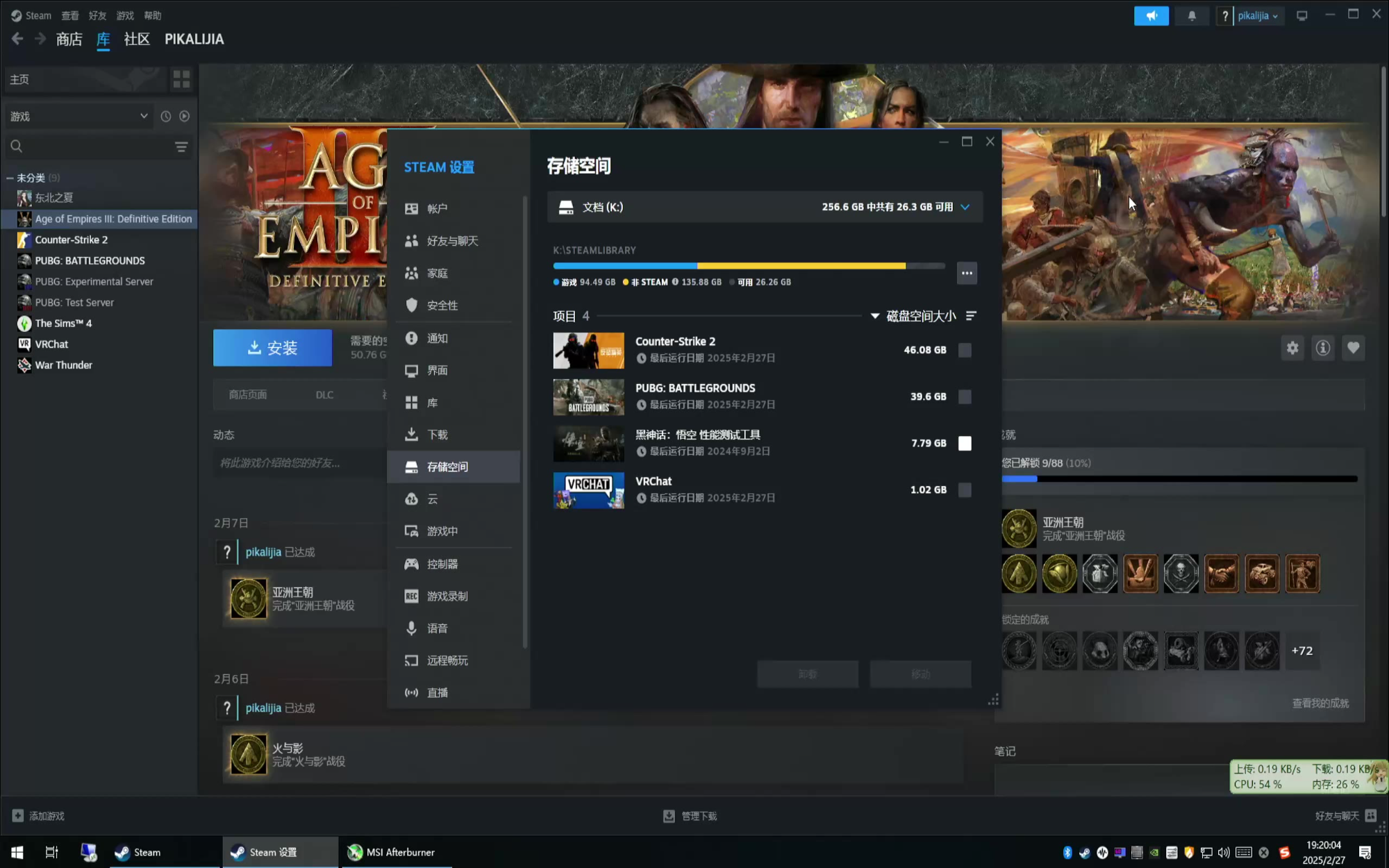
Task: Open the library advanced filter icon
Action: coord(181,147)
